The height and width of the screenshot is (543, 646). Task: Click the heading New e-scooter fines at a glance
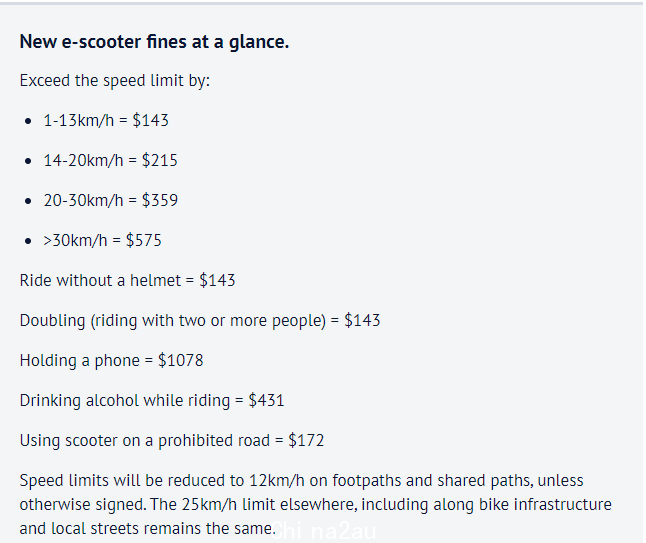154,42
